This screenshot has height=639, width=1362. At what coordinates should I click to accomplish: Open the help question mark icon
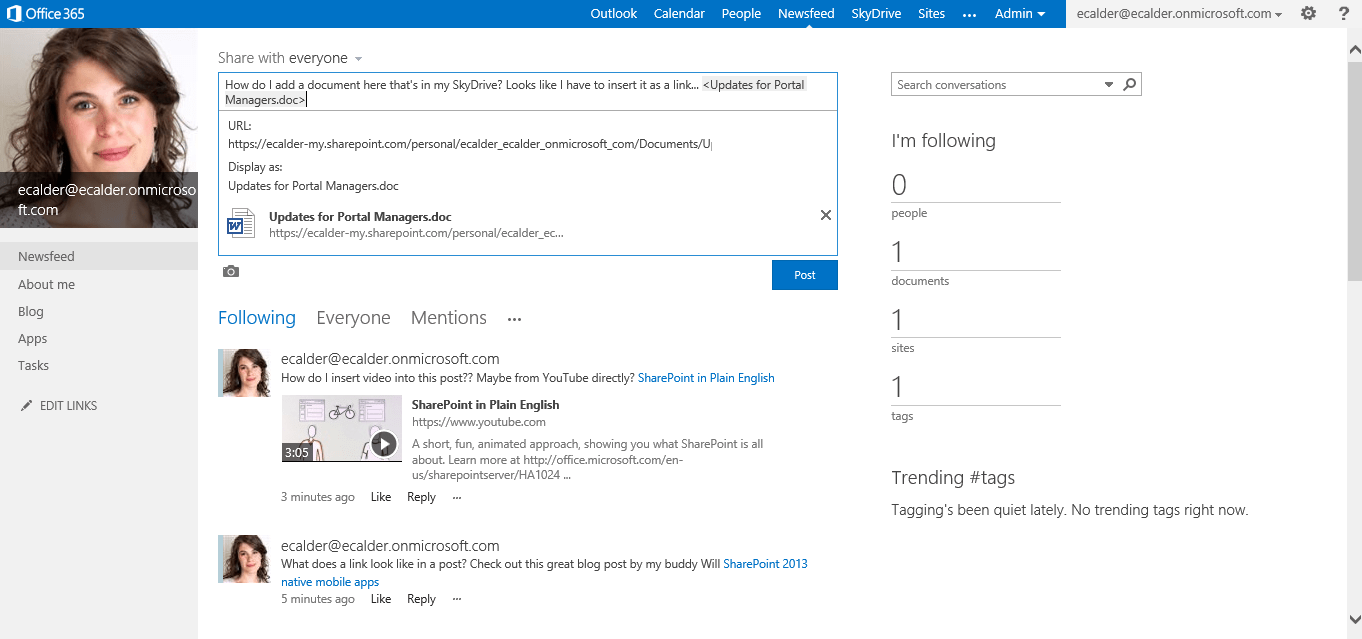pyautogui.click(x=1343, y=13)
